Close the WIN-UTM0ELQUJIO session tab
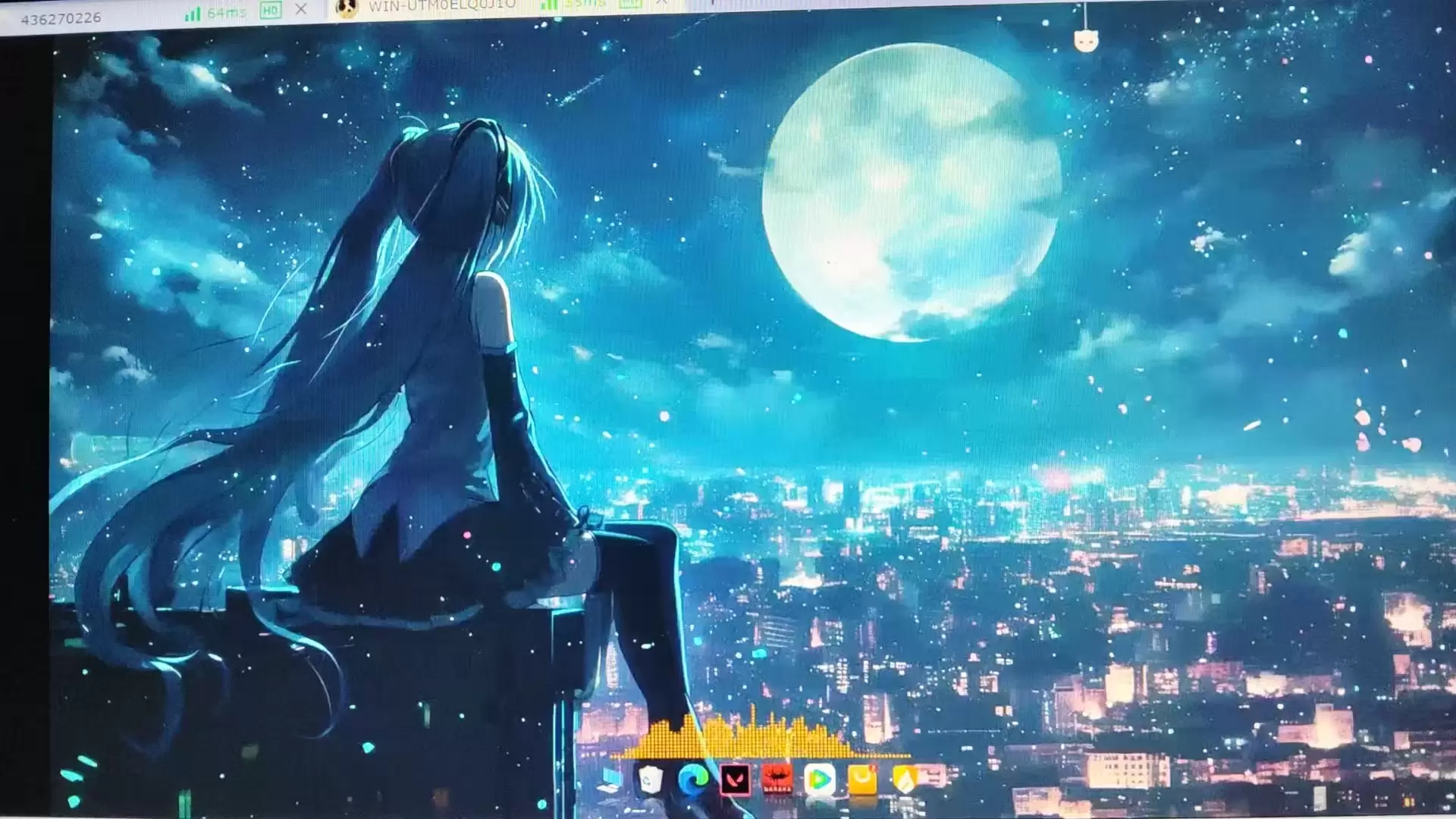The width and height of the screenshot is (1456, 819). [x=662, y=3]
